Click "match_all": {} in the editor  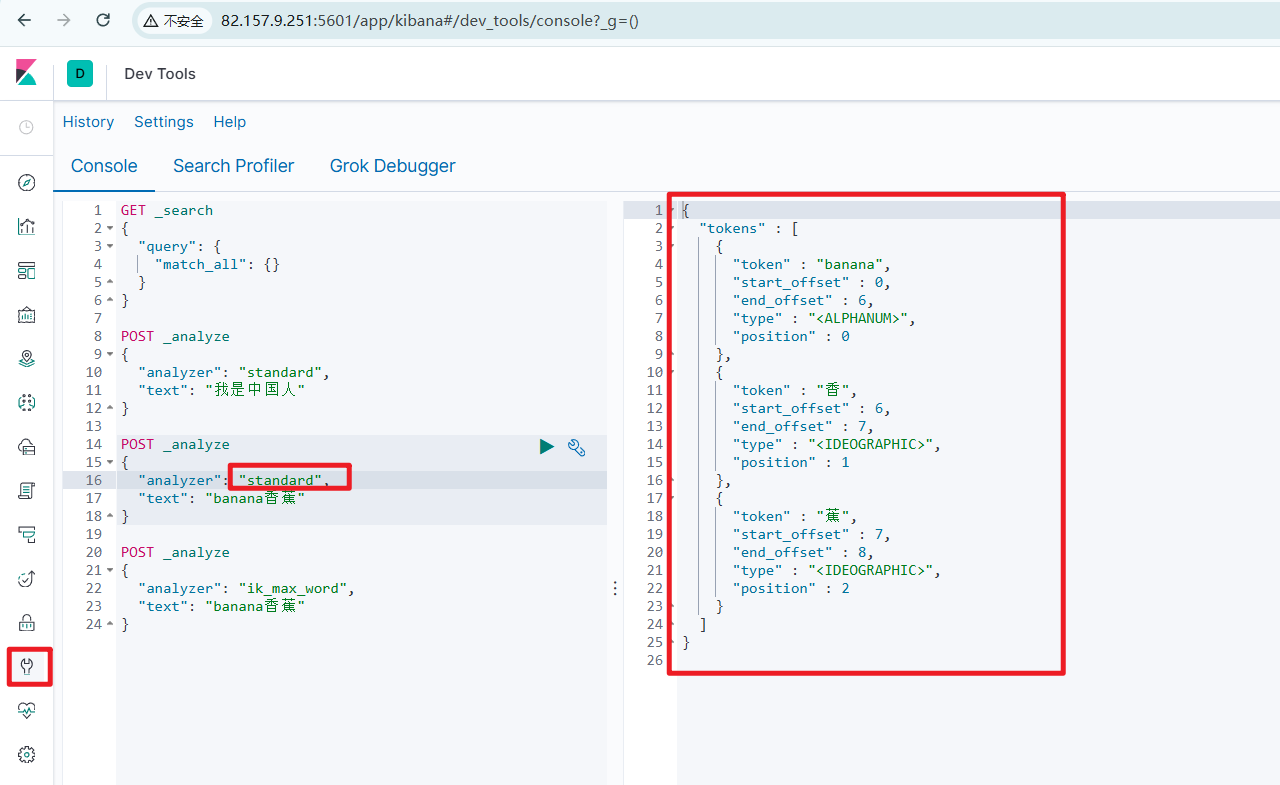(x=217, y=264)
